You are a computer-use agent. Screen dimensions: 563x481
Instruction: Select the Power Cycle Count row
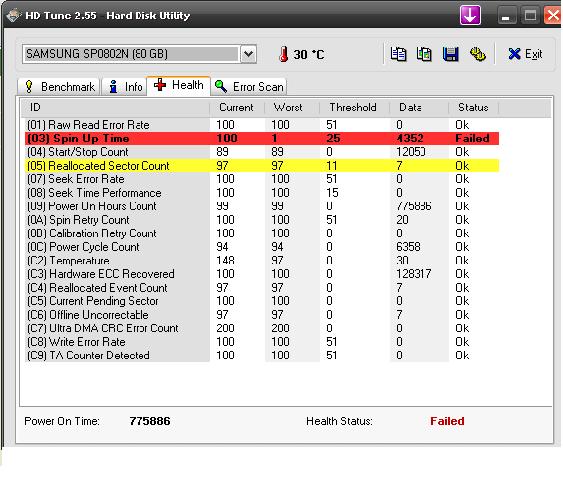(x=262, y=247)
